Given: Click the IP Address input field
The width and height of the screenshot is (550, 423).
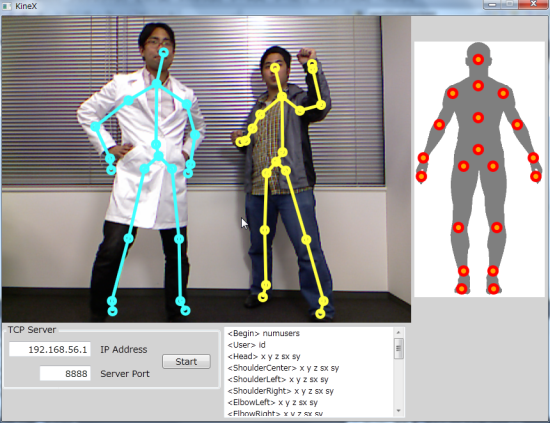Looking at the screenshot, I should coord(50,349).
